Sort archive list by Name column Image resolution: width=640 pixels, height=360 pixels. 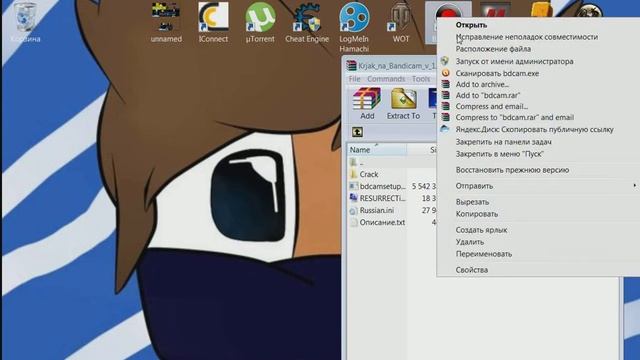click(377, 150)
